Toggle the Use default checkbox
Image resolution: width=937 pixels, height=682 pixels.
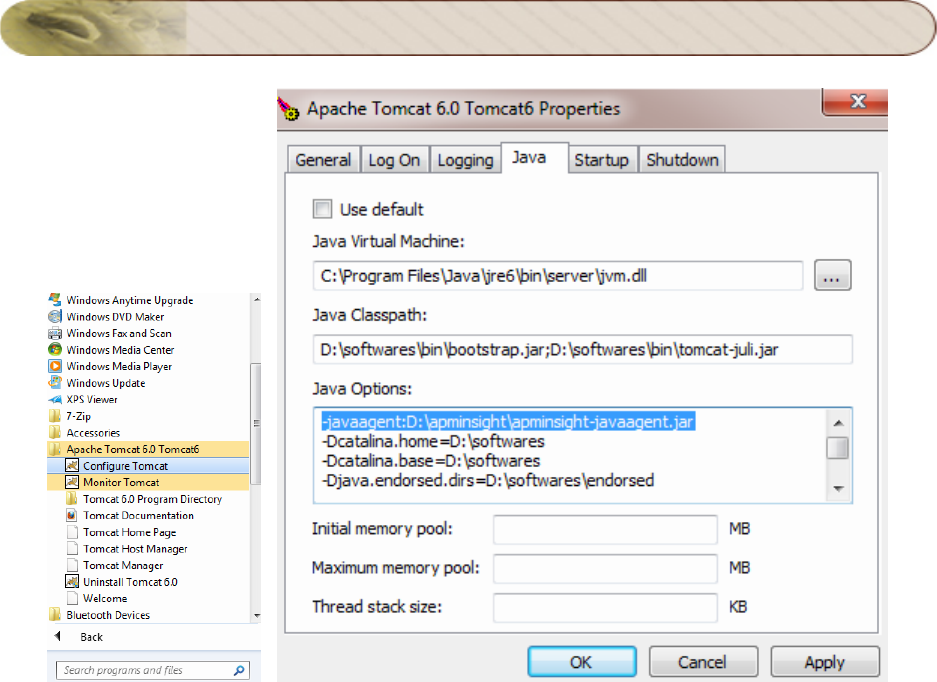[x=322, y=209]
